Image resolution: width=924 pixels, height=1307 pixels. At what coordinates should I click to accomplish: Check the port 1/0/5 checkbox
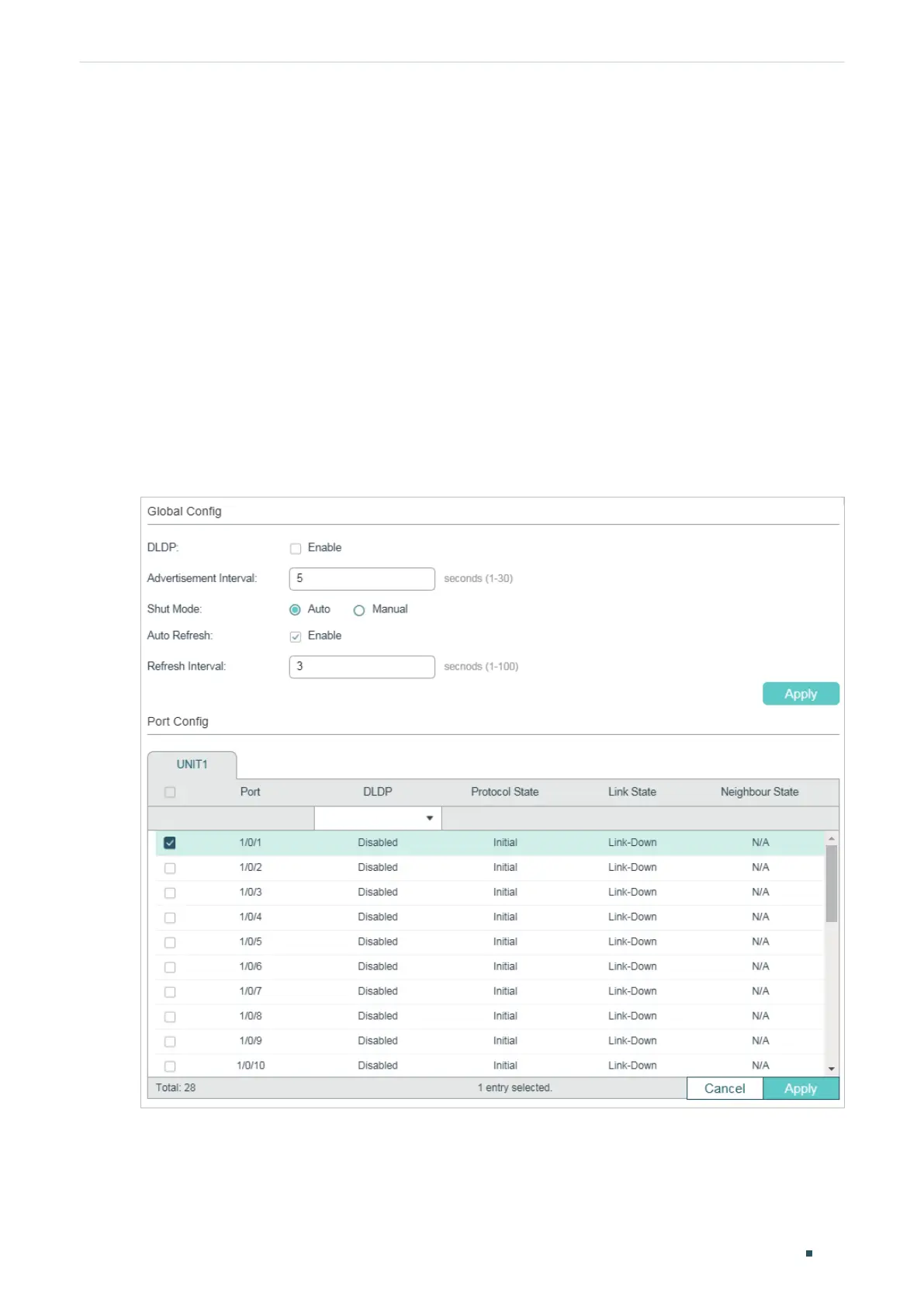[x=170, y=942]
